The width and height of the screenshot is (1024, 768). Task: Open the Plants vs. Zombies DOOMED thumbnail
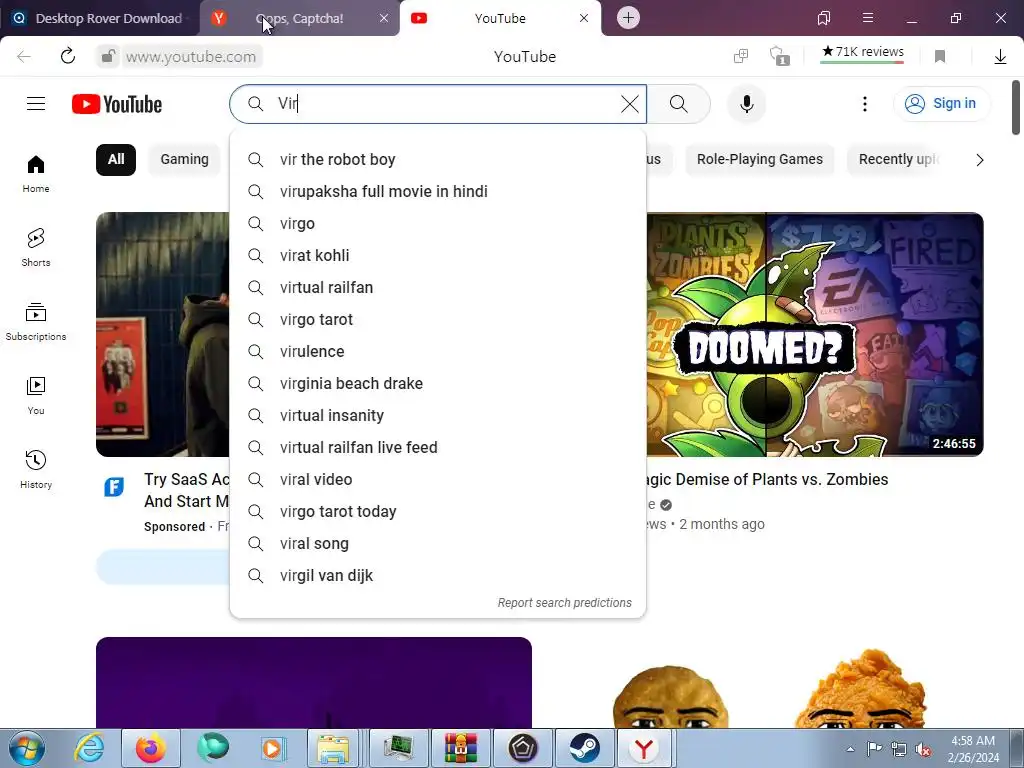[815, 334]
